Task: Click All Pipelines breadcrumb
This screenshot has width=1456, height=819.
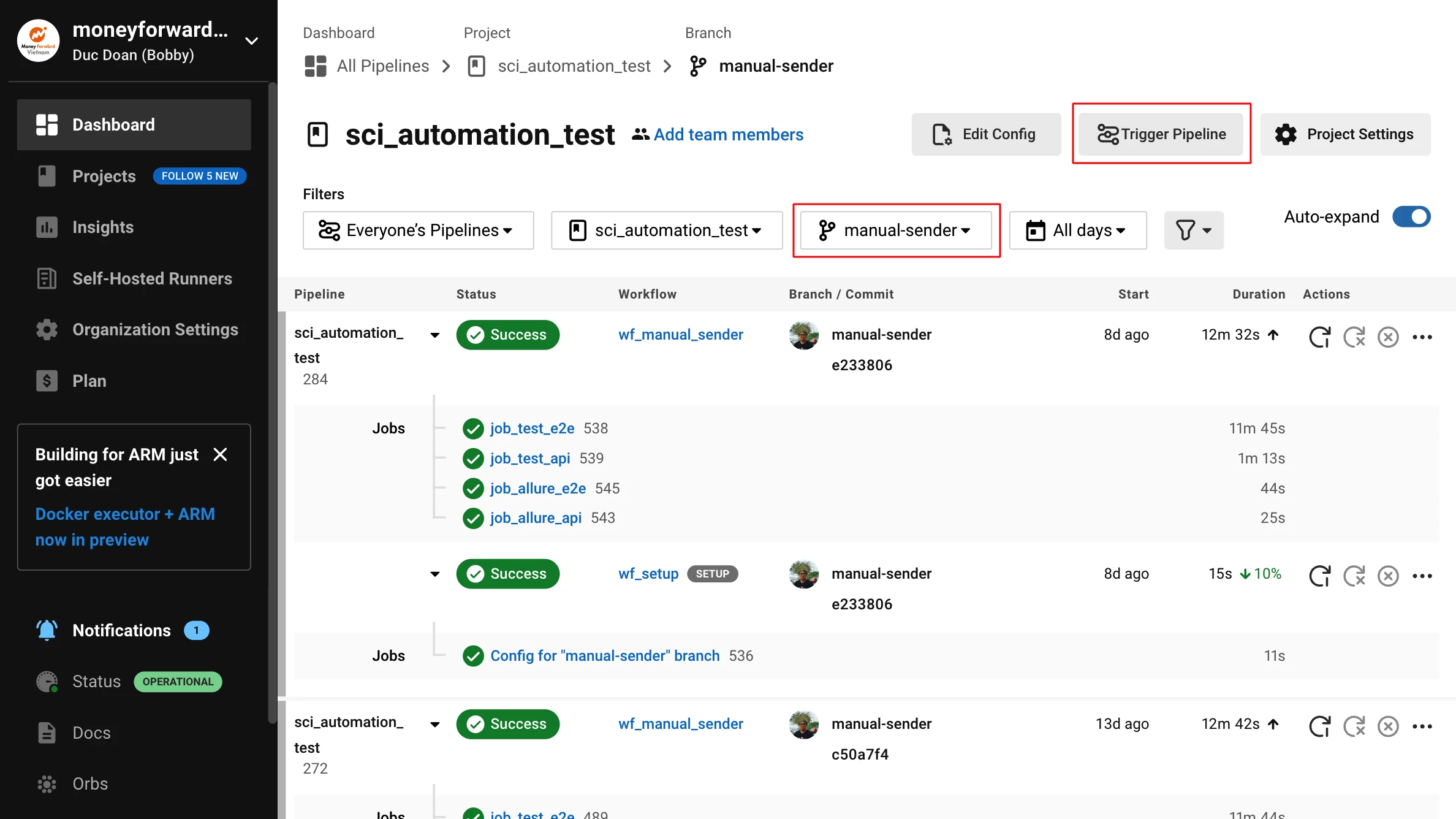Action: 382,66
